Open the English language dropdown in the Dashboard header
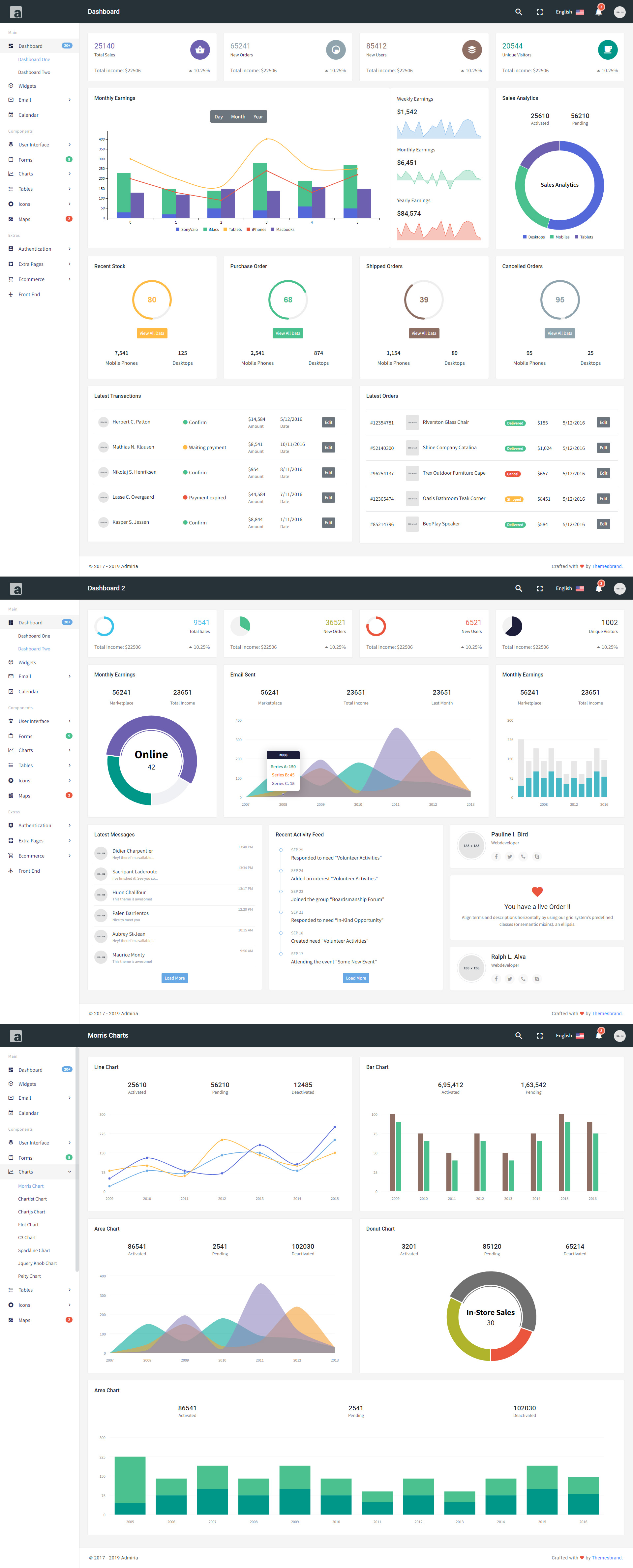This screenshot has width=633, height=1568. [x=570, y=12]
